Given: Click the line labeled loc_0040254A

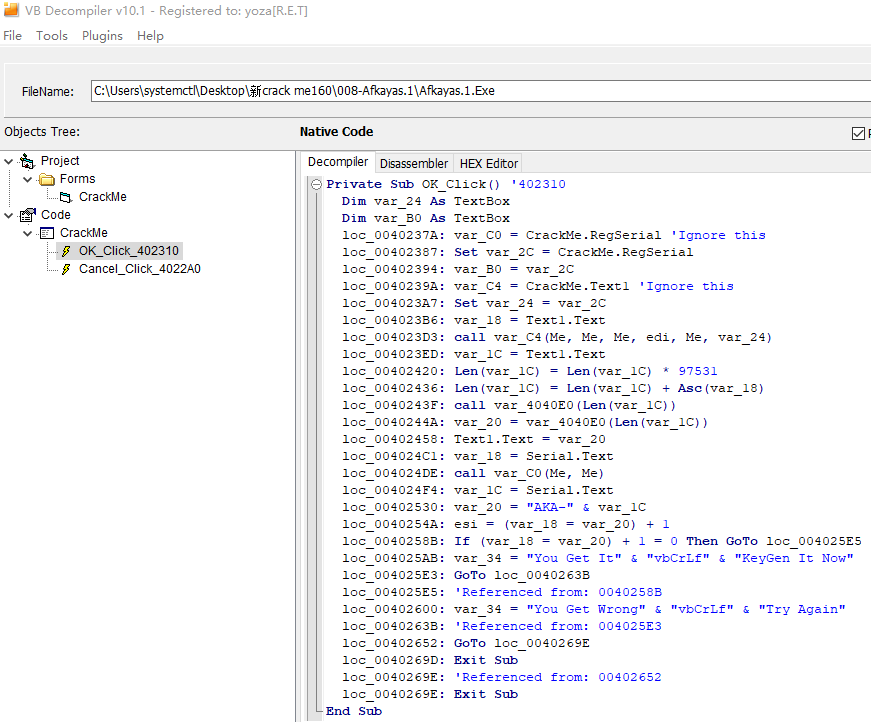Looking at the screenshot, I should (505, 524).
